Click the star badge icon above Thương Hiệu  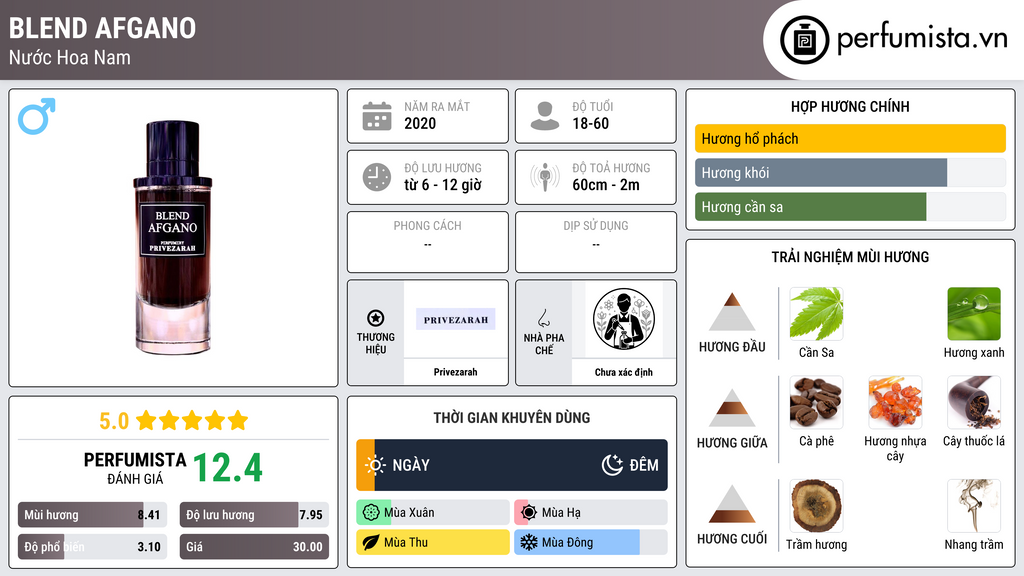point(376,318)
